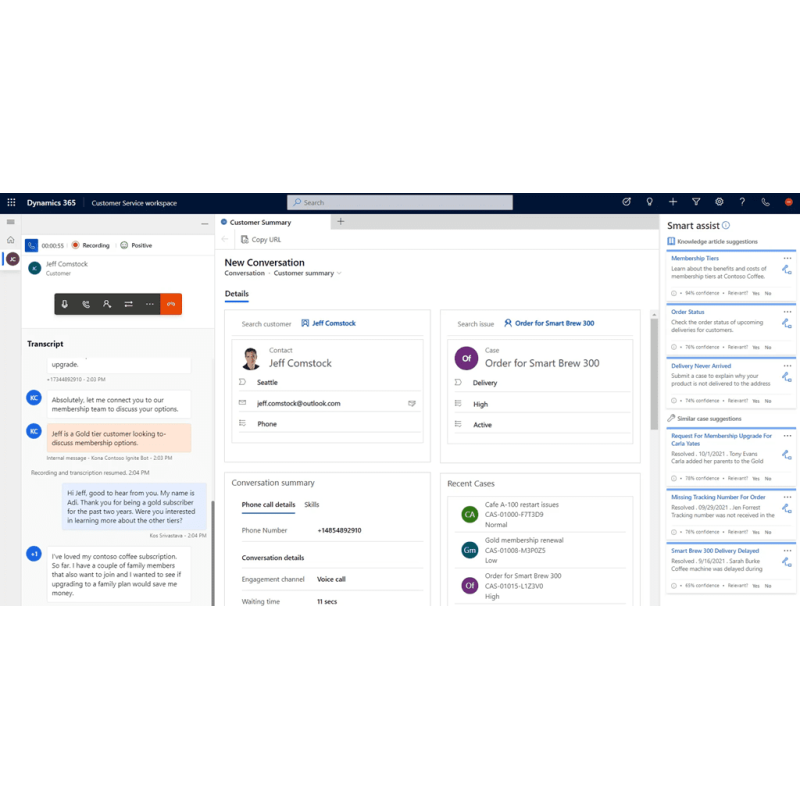The image size is (800, 800).
Task: Expand the hamburger site map menu
Action: pos(11,222)
